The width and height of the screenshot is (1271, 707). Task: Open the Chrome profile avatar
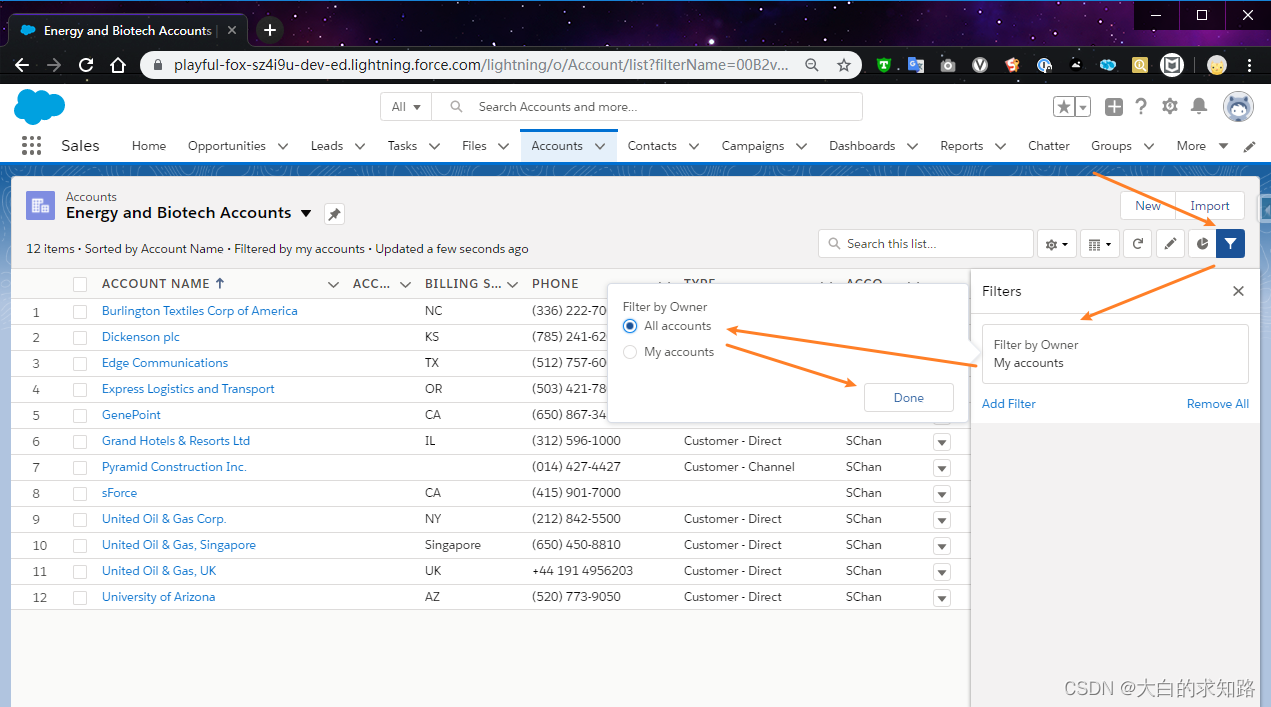click(1216, 65)
